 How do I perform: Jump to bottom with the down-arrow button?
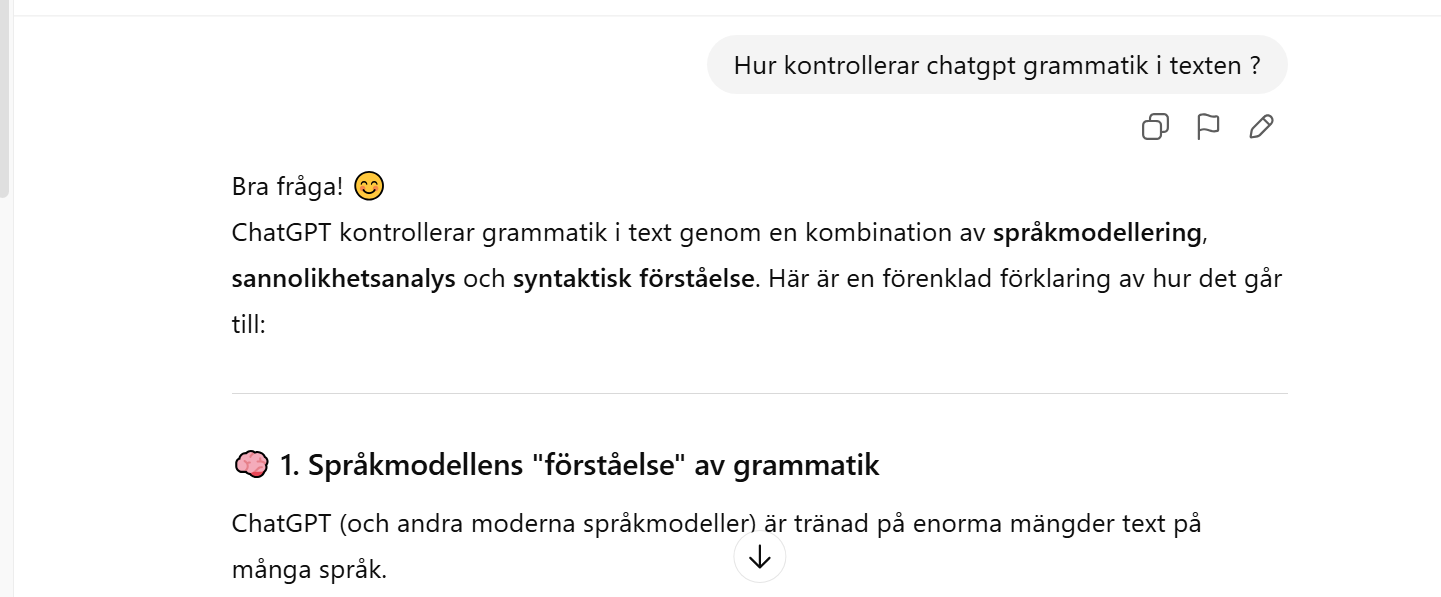coord(760,558)
